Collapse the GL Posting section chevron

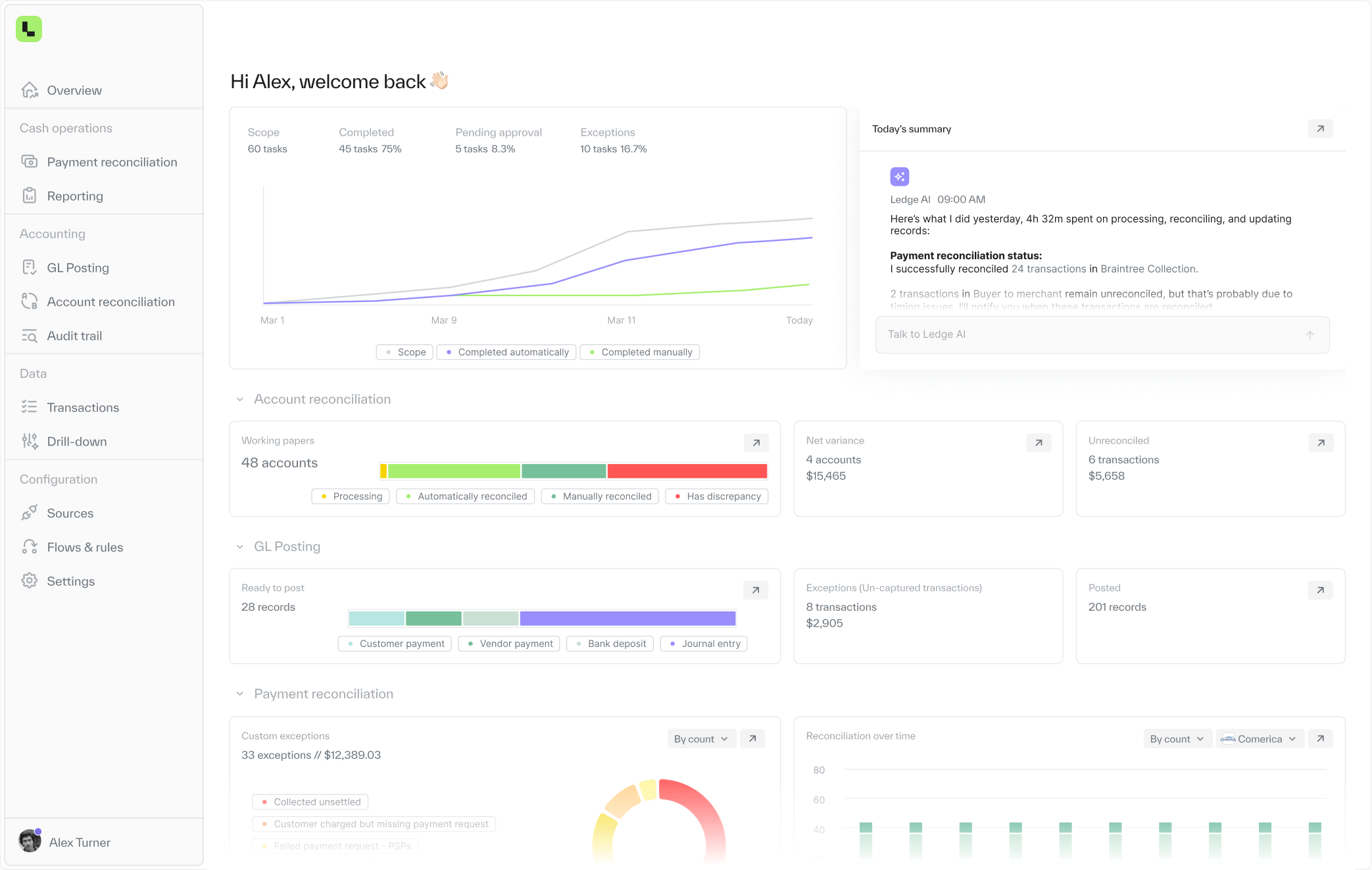[240, 547]
